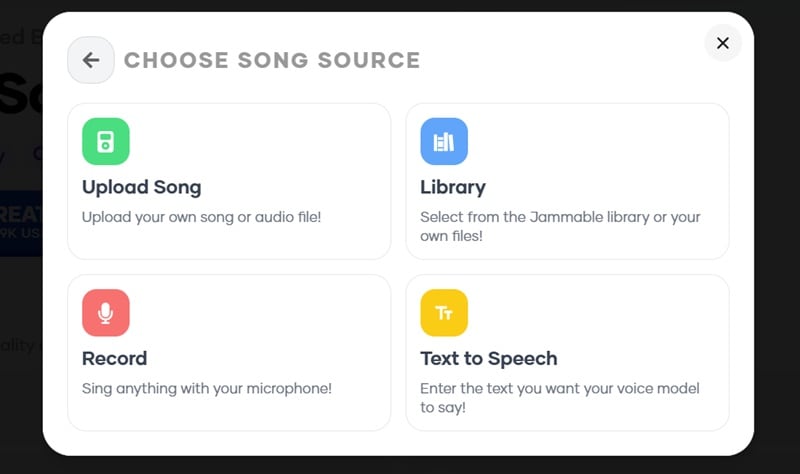Viewport: 800px width, 474px height.
Task: Click the "Enter the text you want" description
Action: point(559,388)
